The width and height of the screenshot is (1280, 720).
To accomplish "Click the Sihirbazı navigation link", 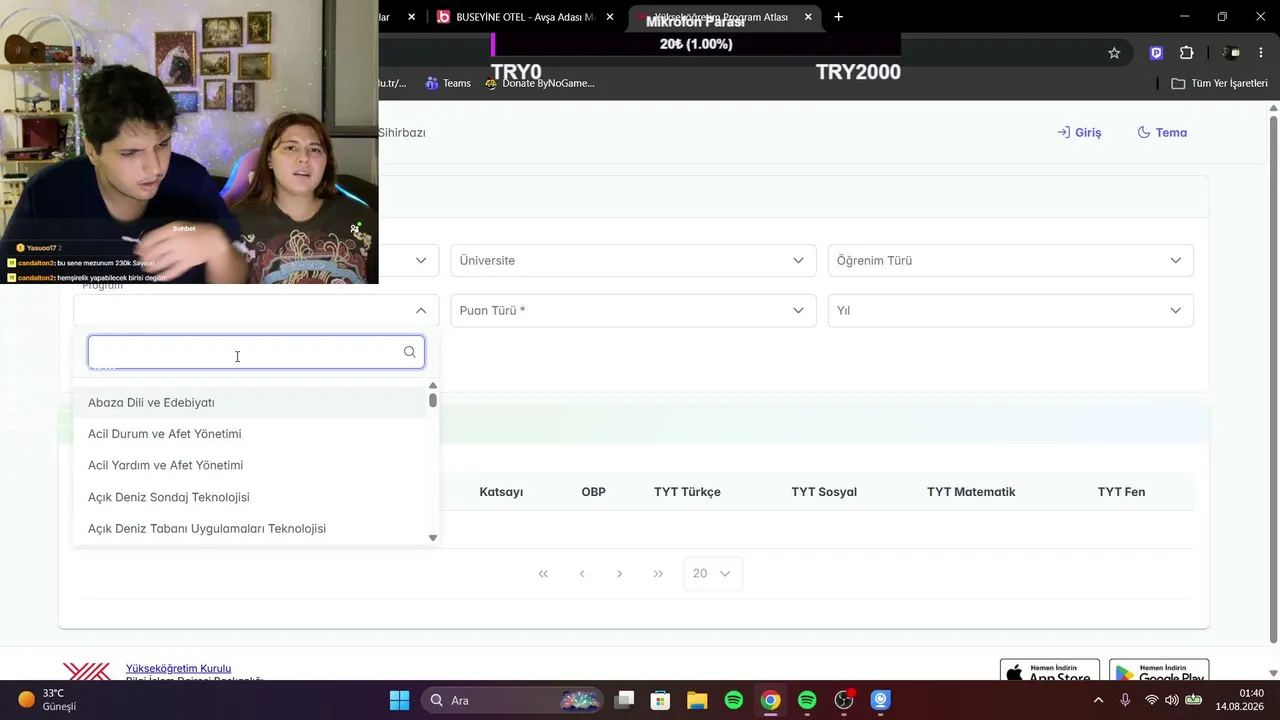I will tap(402, 132).
